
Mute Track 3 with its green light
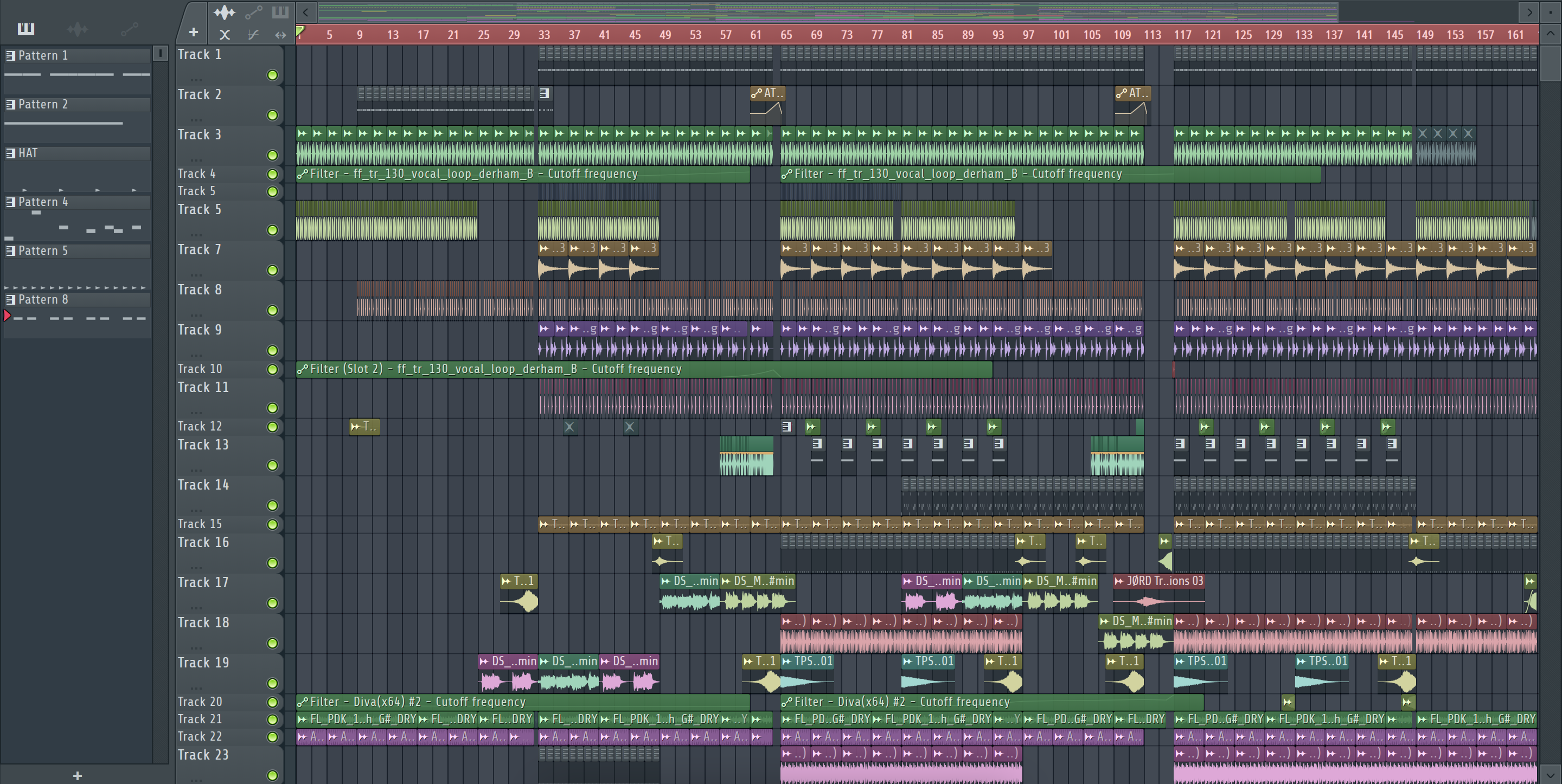point(272,155)
